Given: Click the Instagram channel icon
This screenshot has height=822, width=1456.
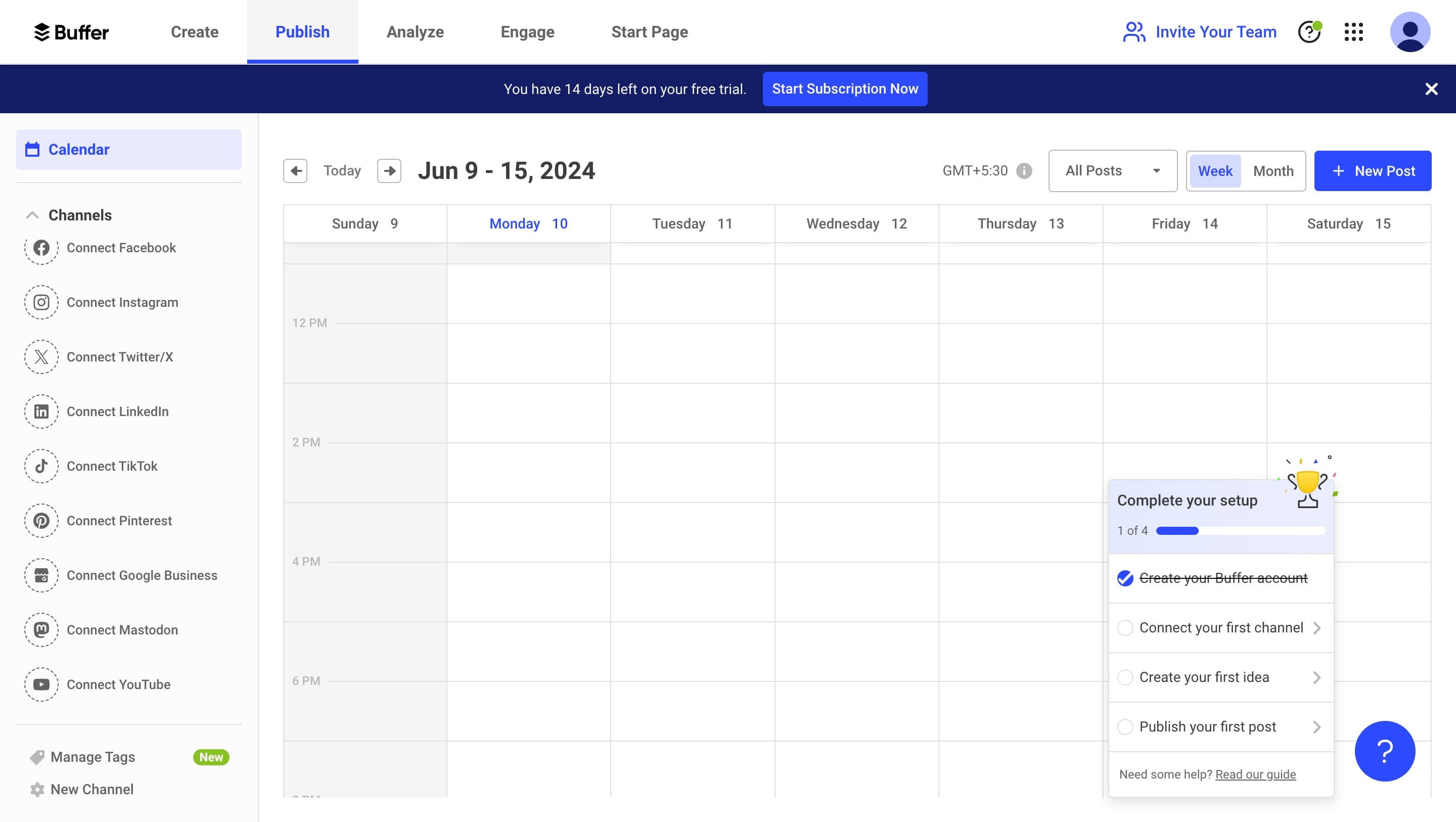Looking at the screenshot, I should pos(41,302).
